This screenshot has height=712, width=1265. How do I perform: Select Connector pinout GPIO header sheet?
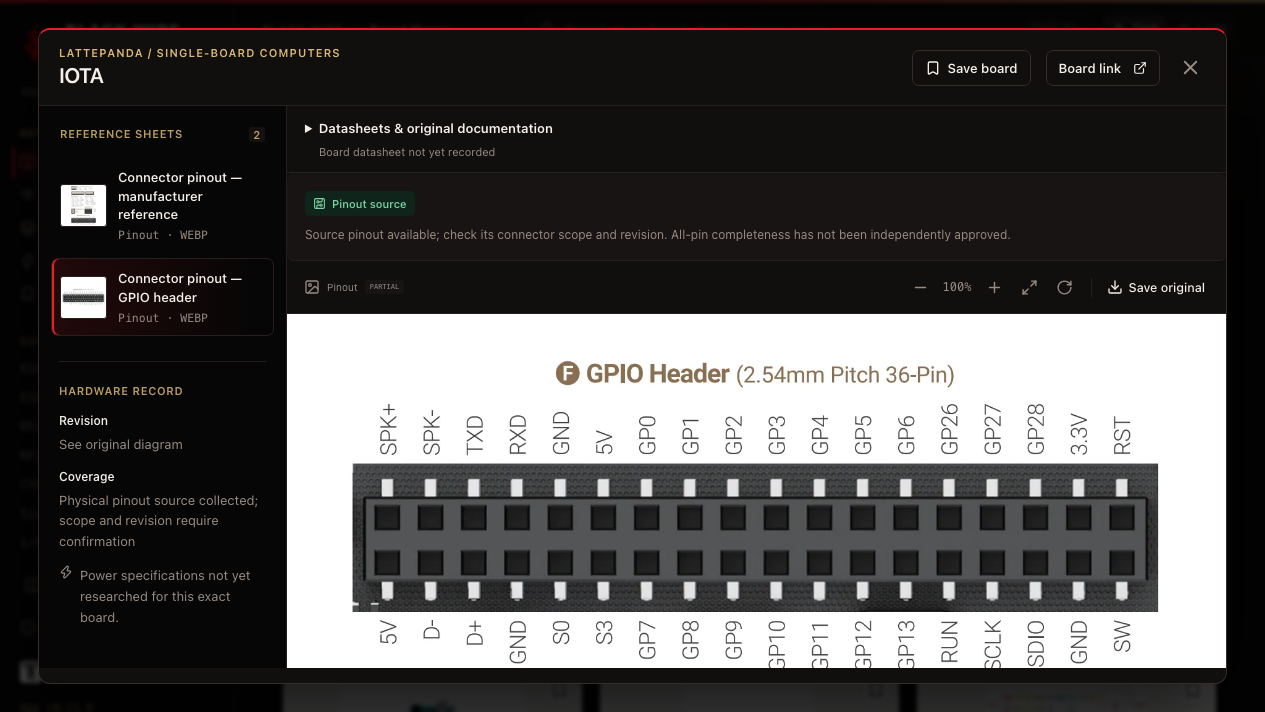[163, 297]
